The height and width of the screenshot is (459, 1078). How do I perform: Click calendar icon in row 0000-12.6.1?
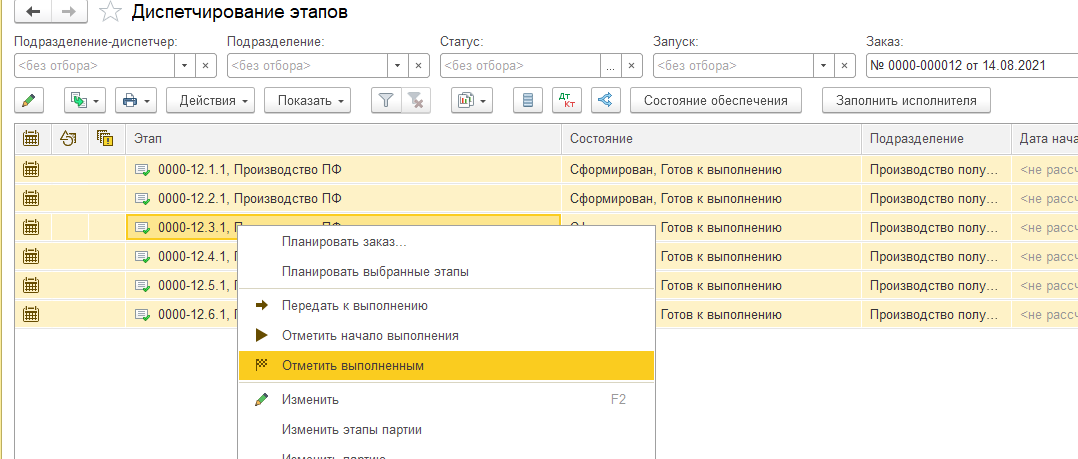pyautogui.click(x=32, y=314)
